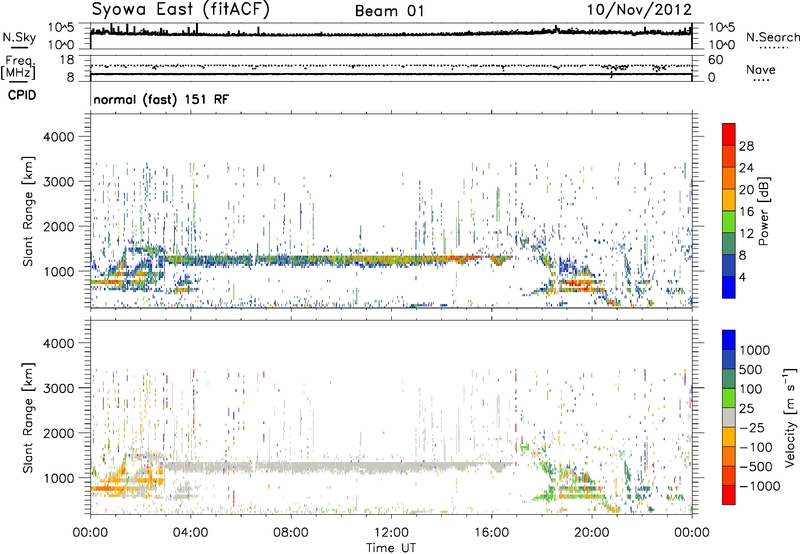This screenshot has height=554, width=800.
Task: Click the "2000" range tick in the velocity panel
Action: pos(59,433)
